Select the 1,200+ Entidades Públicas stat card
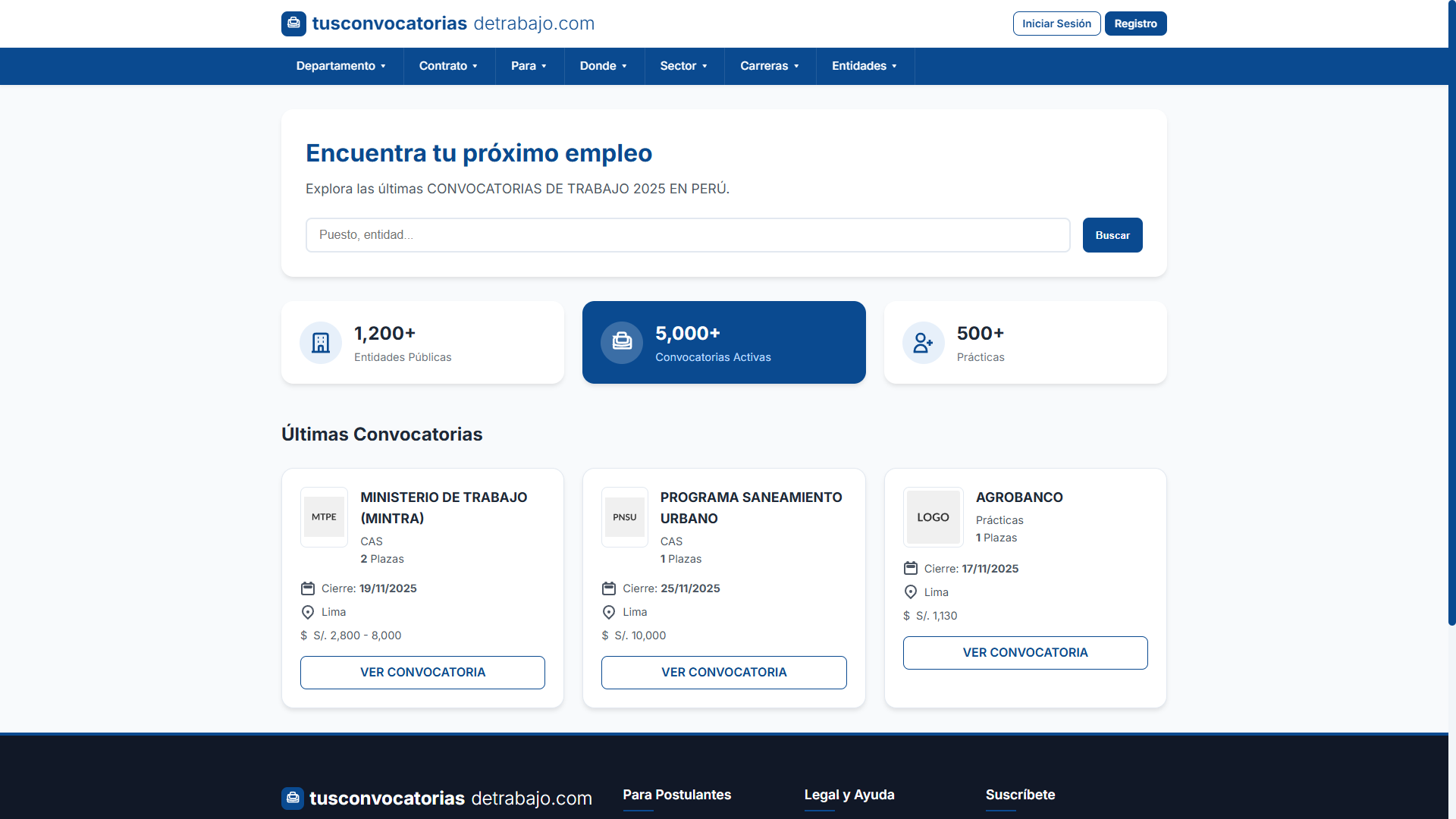This screenshot has height=819, width=1456. point(422,343)
